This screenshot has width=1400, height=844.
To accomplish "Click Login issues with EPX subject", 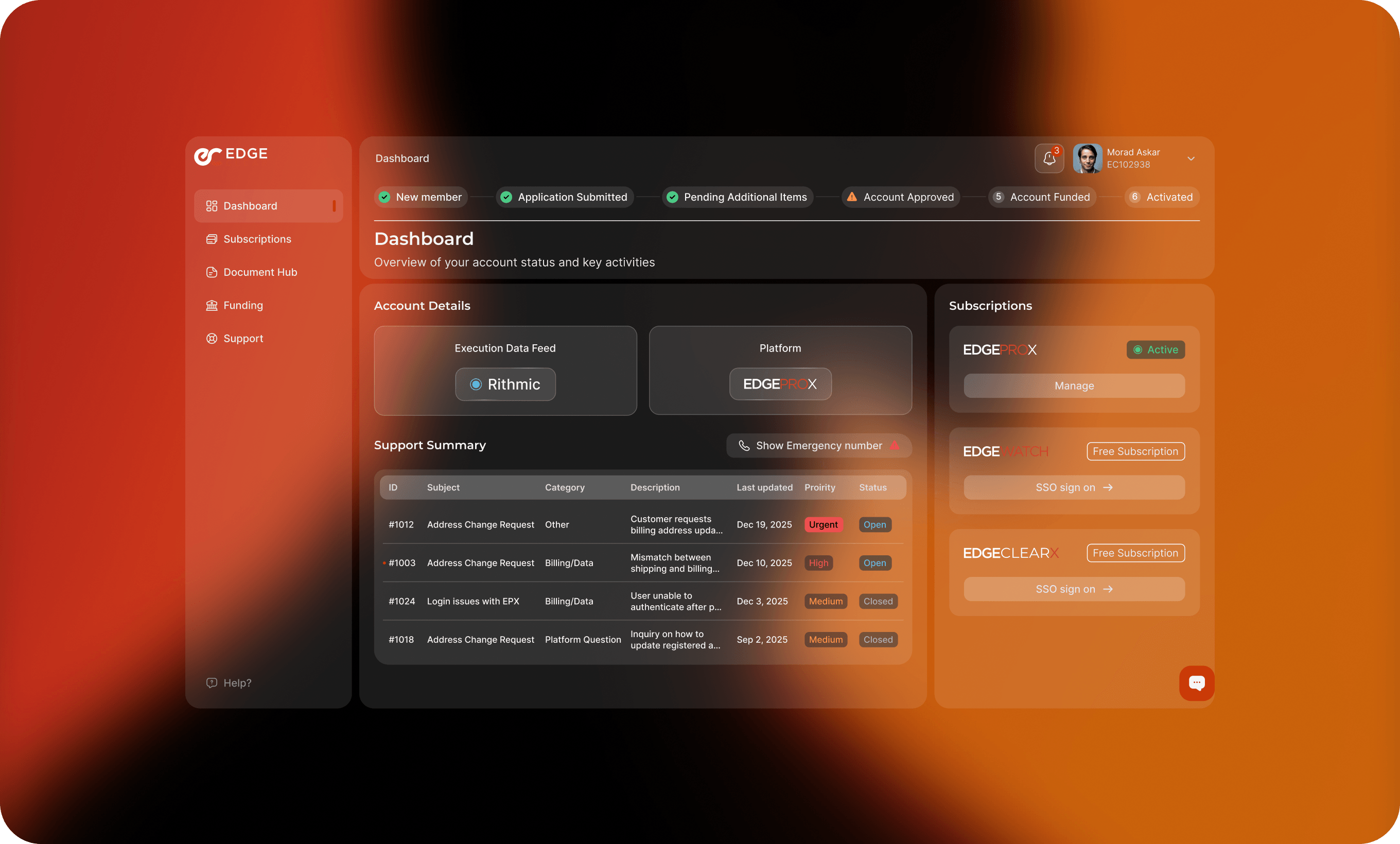I will click(x=472, y=602).
